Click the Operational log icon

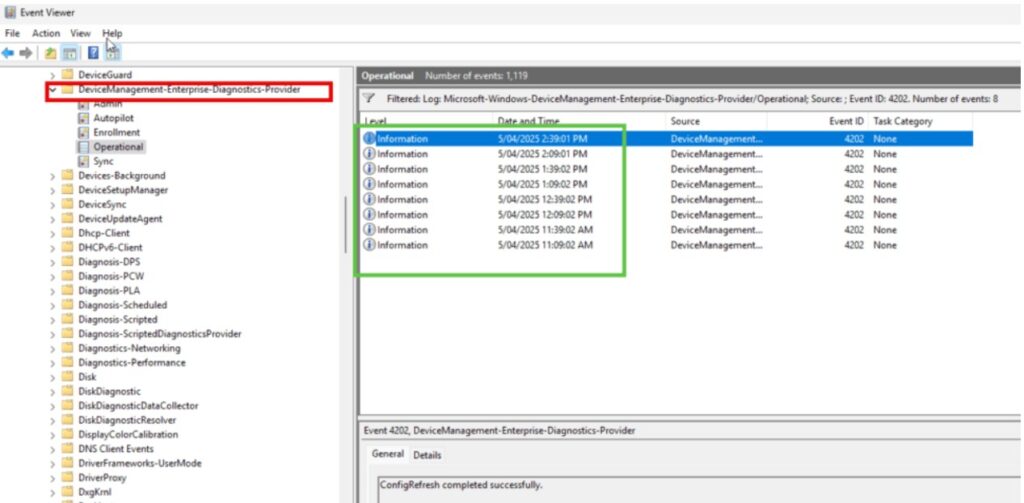[x=83, y=147]
